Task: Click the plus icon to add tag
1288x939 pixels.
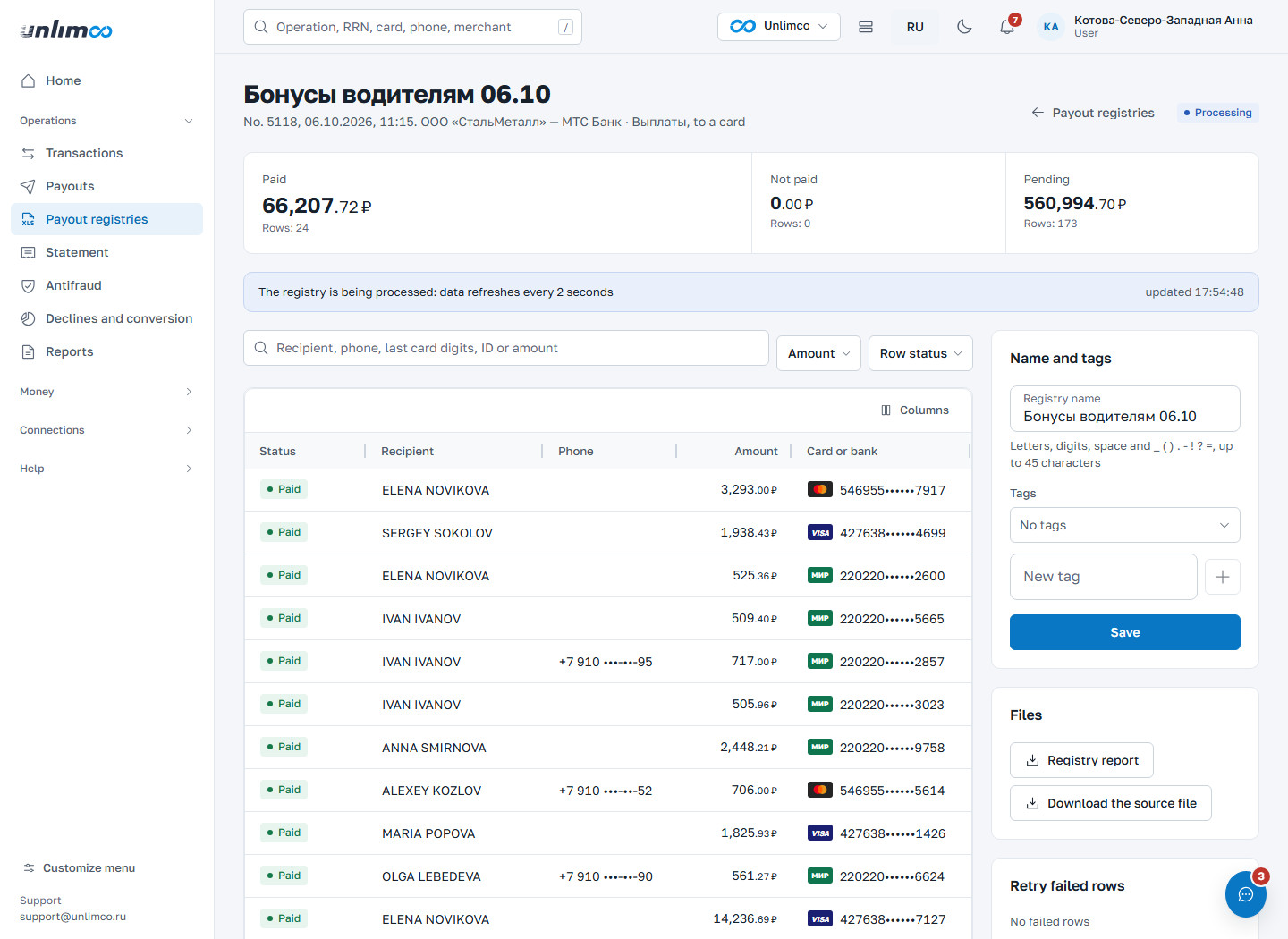Action: click(x=1223, y=577)
